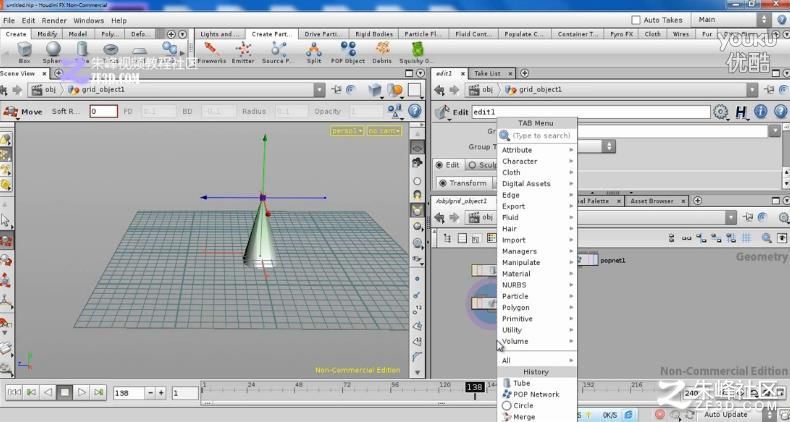The width and height of the screenshot is (790, 422).
Task: Switch to the Cloth shelf tab
Action: pyautogui.click(x=652, y=34)
